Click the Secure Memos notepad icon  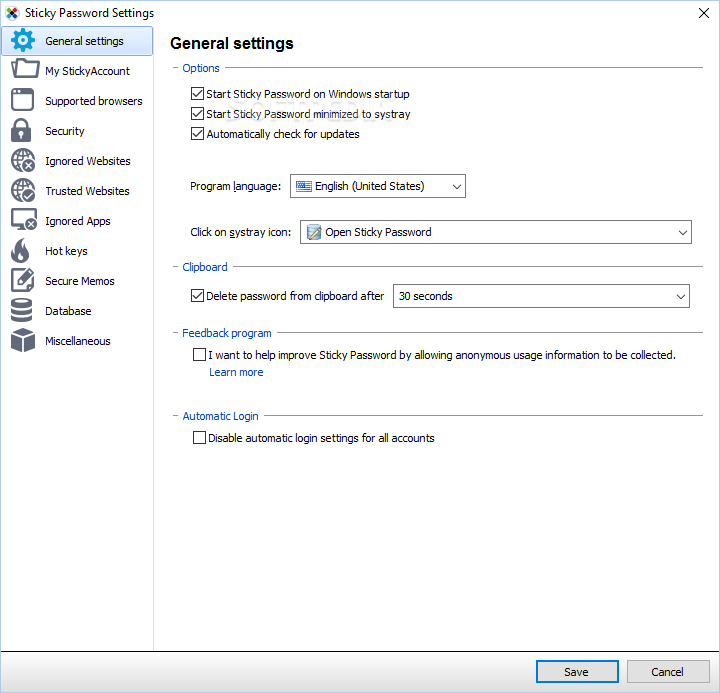(x=22, y=280)
